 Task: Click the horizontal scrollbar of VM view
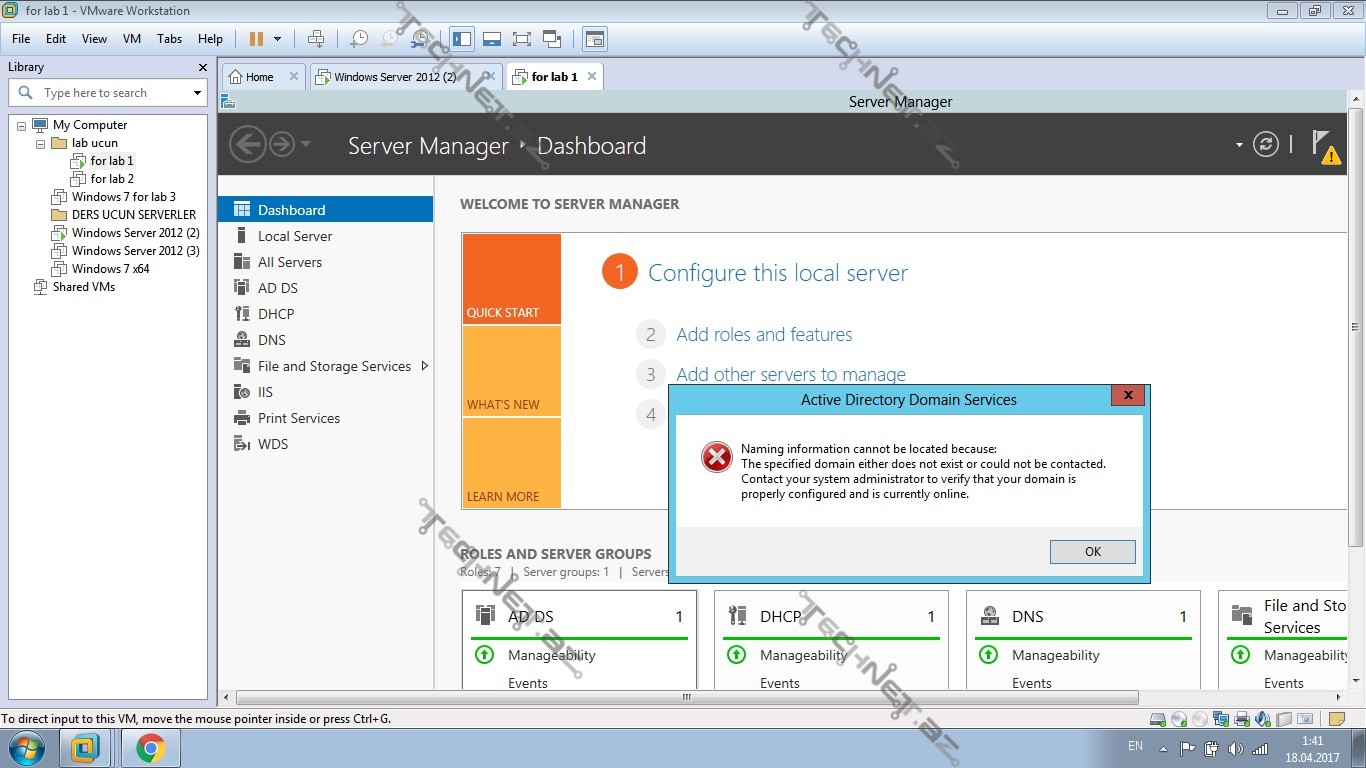pos(686,698)
